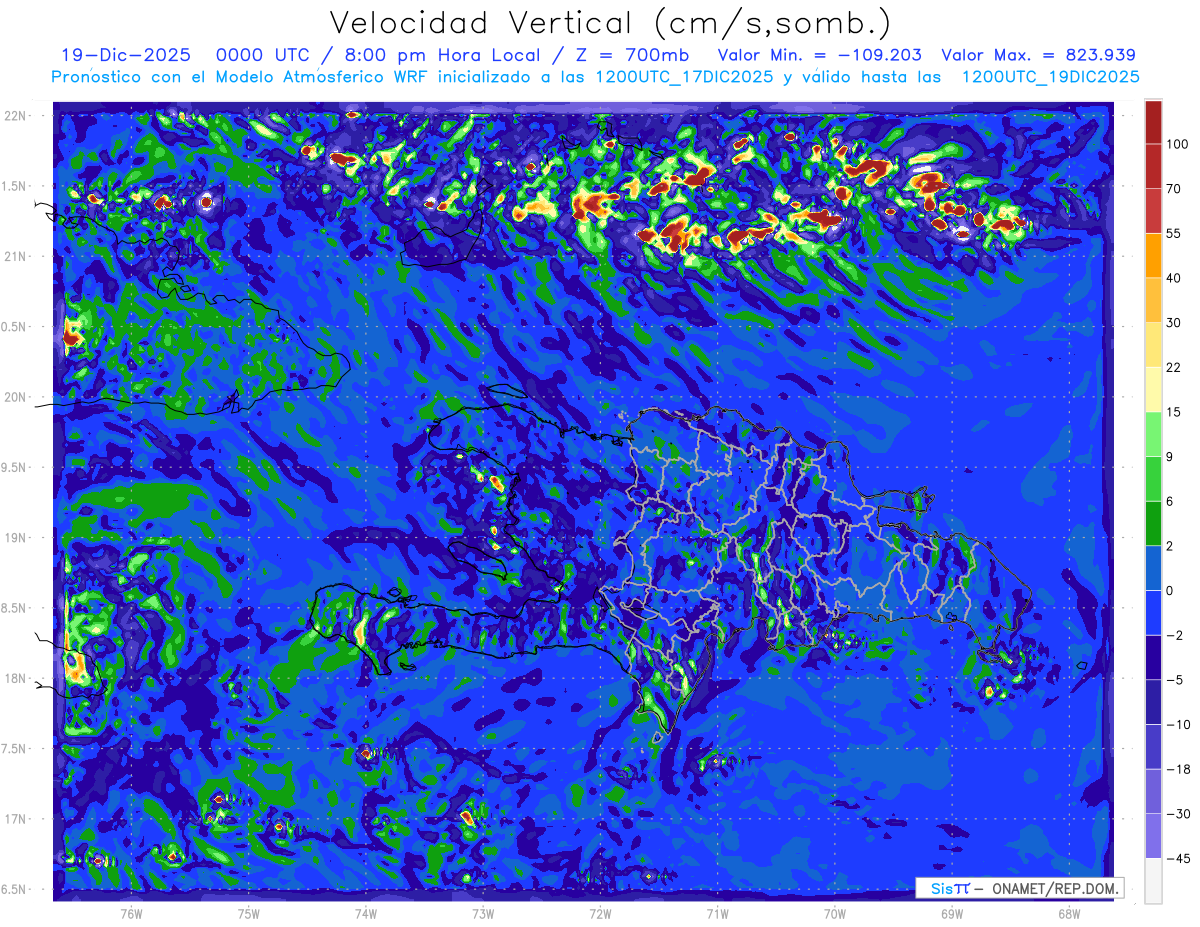The height and width of the screenshot is (927, 1200).
Task: Click the colorbar label "70"
Action: tap(1174, 188)
